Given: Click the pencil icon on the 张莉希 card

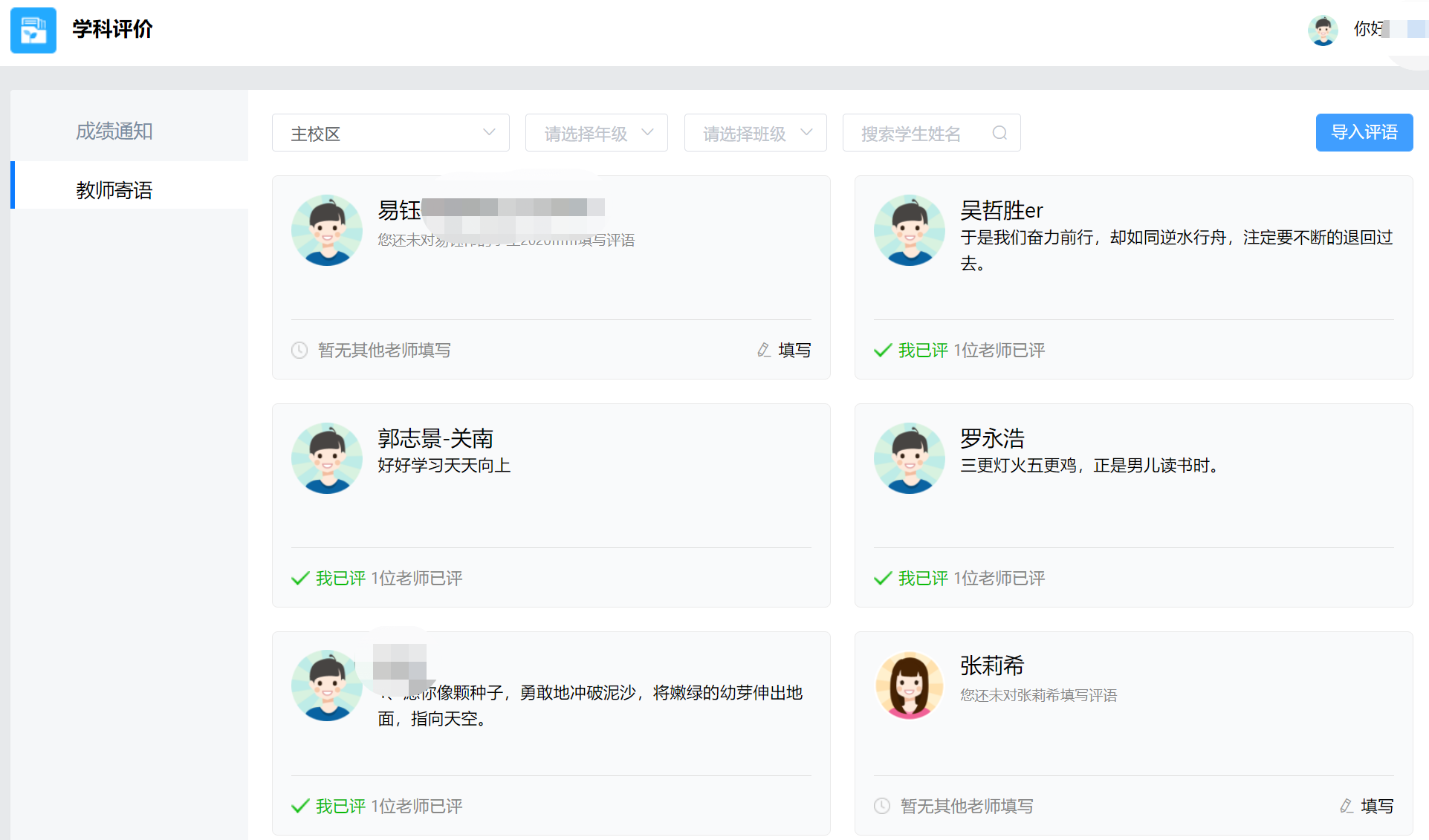Looking at the screenshot, I should 1346,806.
